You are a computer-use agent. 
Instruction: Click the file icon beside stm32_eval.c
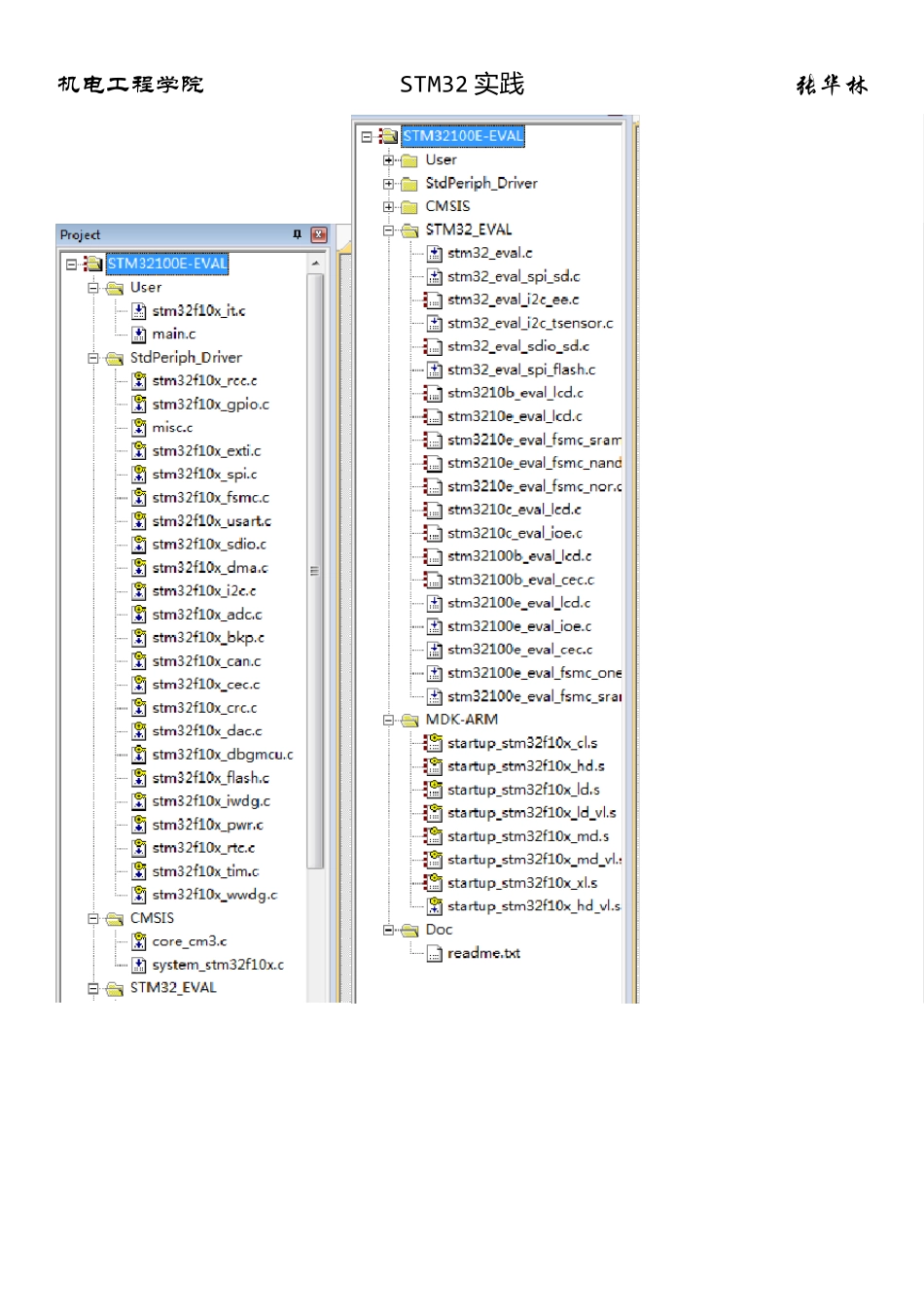point(435,253)
